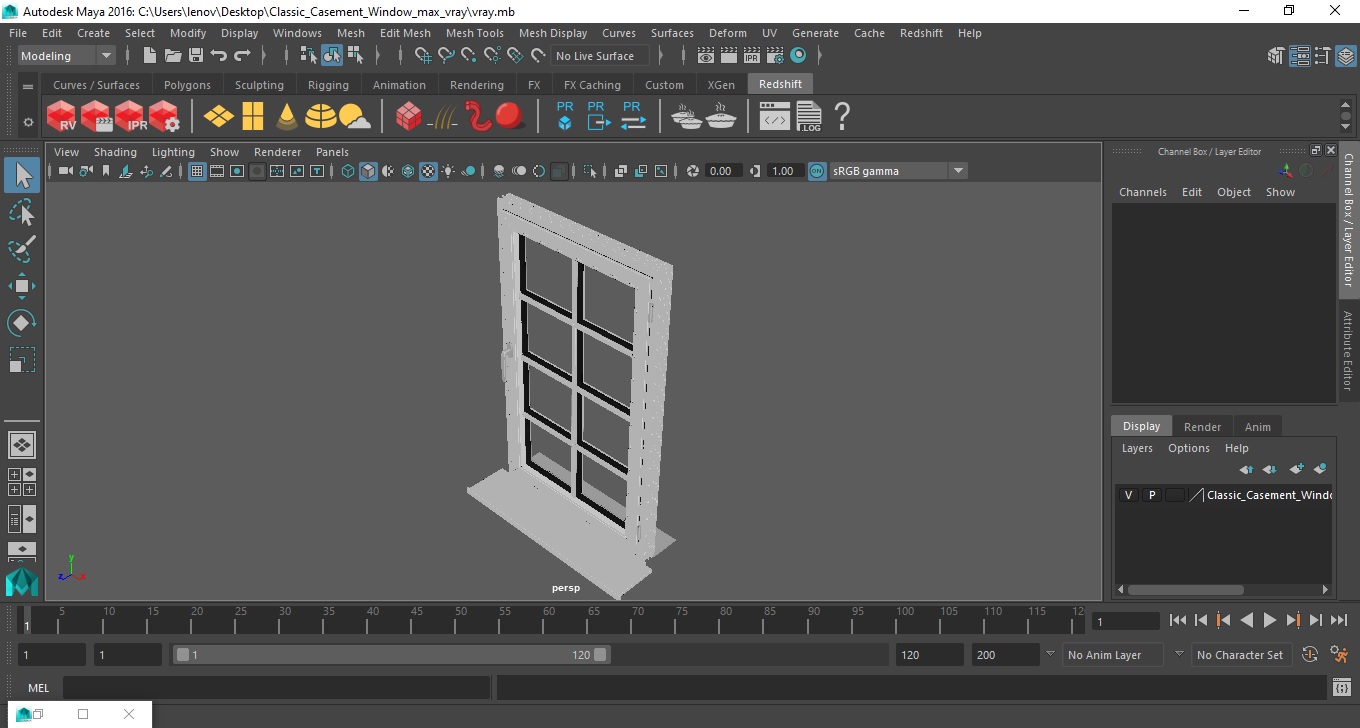Click the IPR render icon in status line
The width and height of the screenshot is (1360, 728).
click(752, 56)
